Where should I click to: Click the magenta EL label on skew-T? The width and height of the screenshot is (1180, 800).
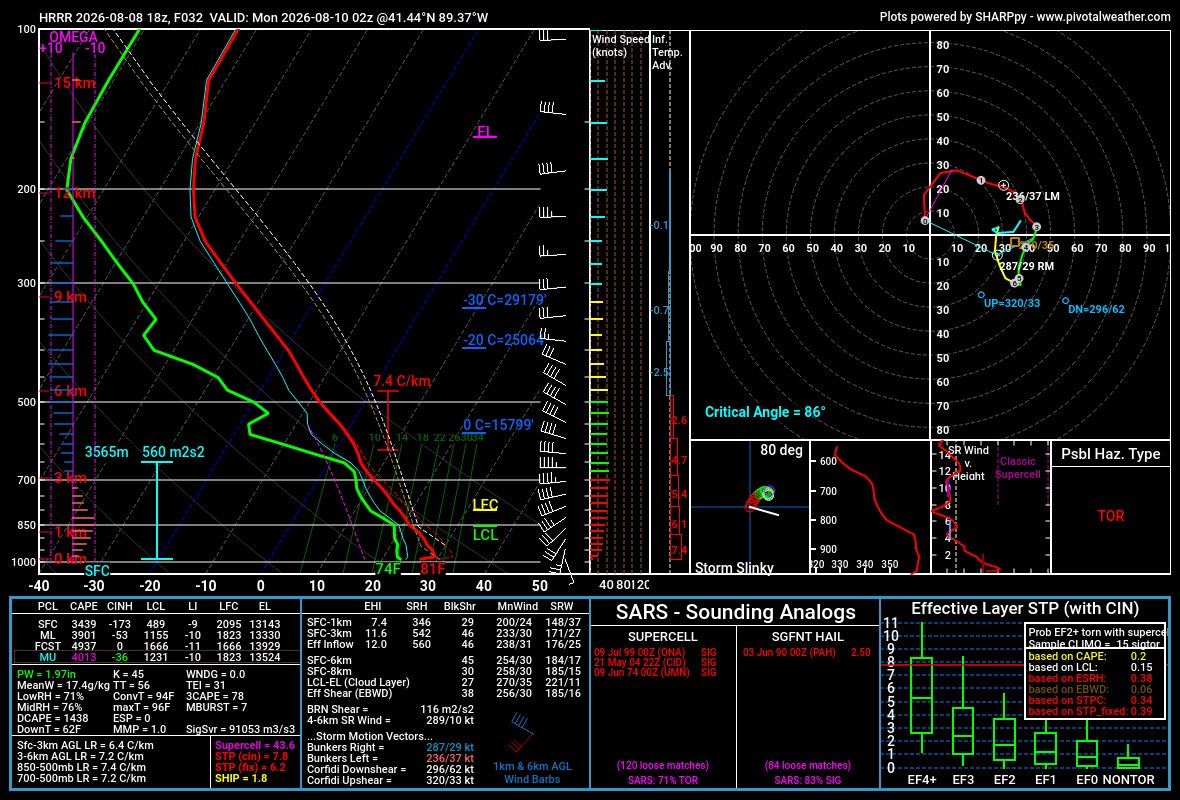pos(485,132)
